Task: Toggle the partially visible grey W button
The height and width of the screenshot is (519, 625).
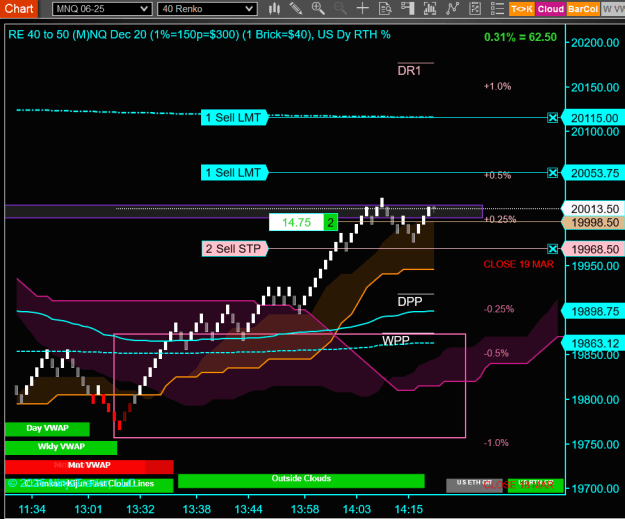Action: (613, 9)
